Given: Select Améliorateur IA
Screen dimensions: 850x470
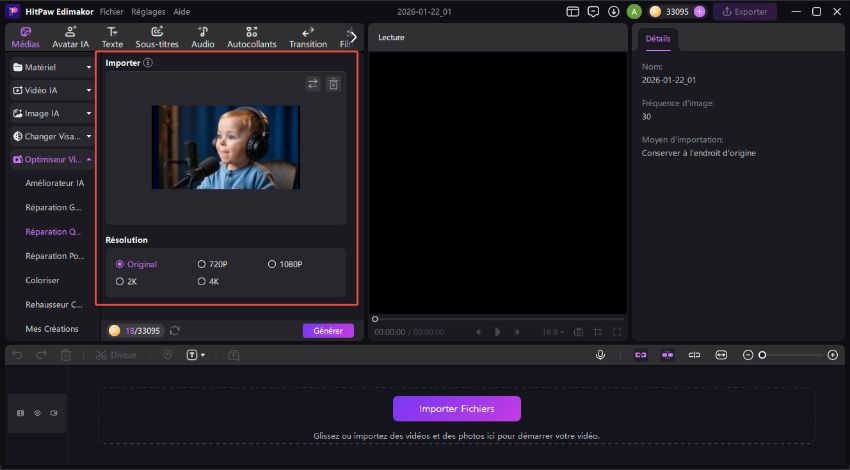Looking at the screenshot, I should (x=55, y=183).
